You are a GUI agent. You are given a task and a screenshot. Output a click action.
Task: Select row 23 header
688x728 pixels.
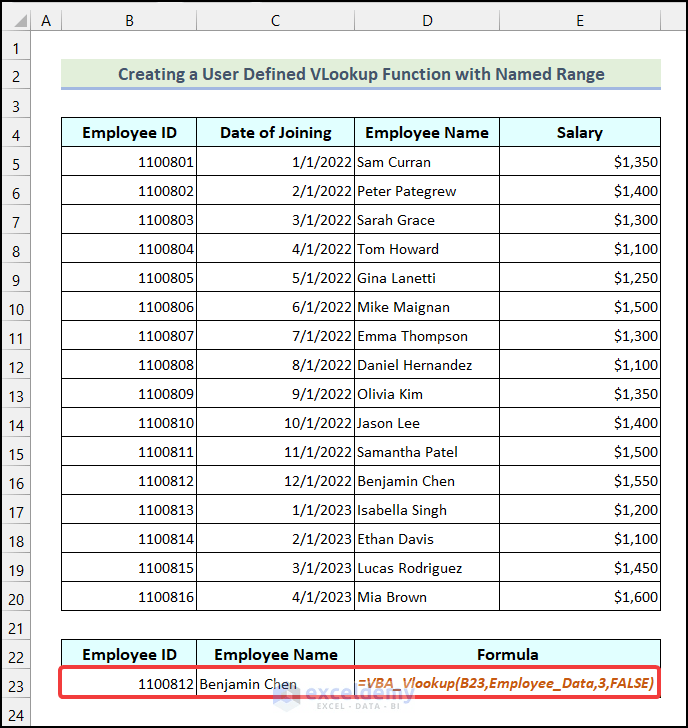[16, 683]
